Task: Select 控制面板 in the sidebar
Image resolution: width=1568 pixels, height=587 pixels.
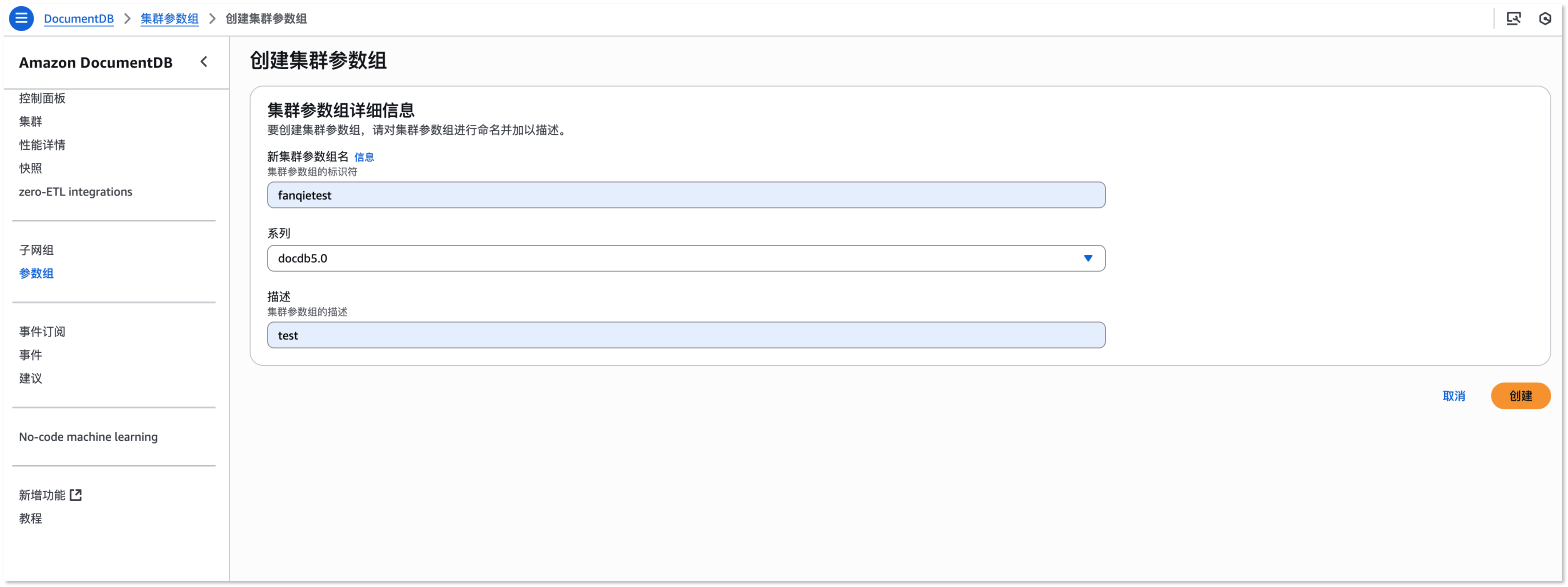Action: pyautogui.click(x=42, y=98)
